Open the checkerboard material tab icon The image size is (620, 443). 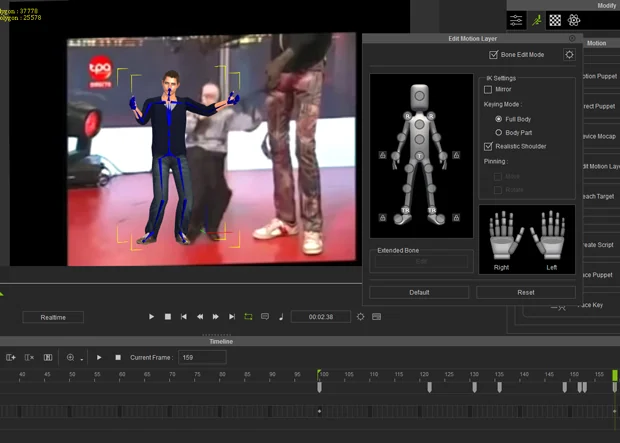tap(555, 20)
